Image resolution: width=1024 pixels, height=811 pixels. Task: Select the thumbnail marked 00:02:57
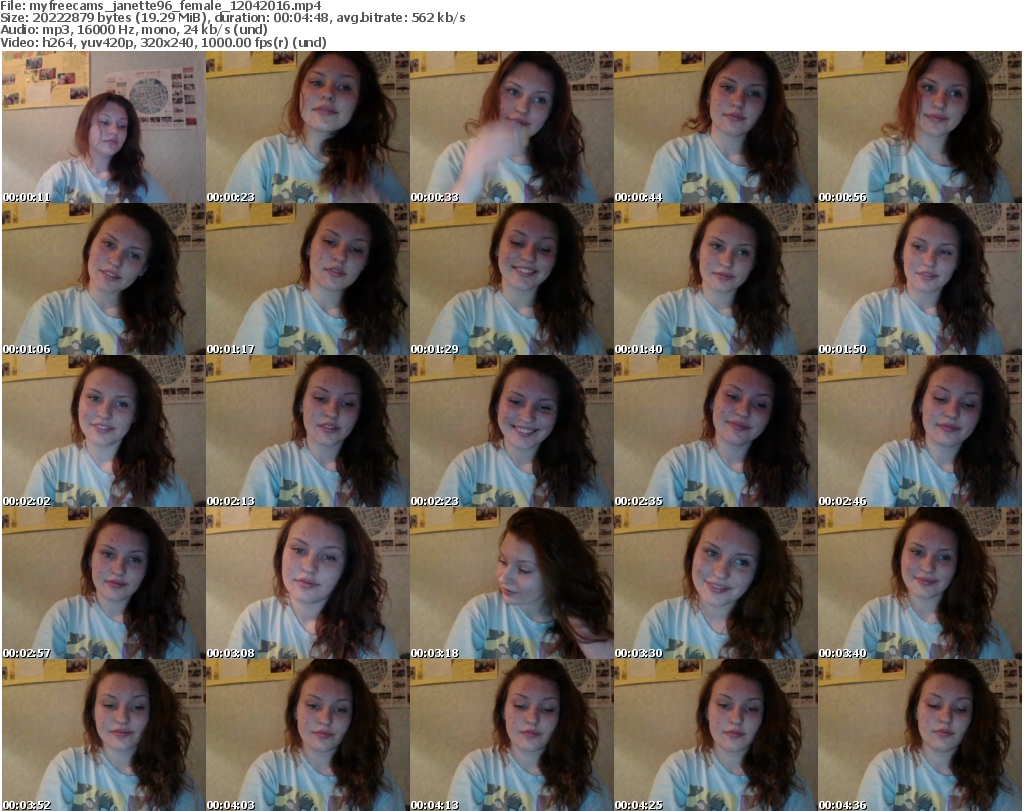(103, 583)
